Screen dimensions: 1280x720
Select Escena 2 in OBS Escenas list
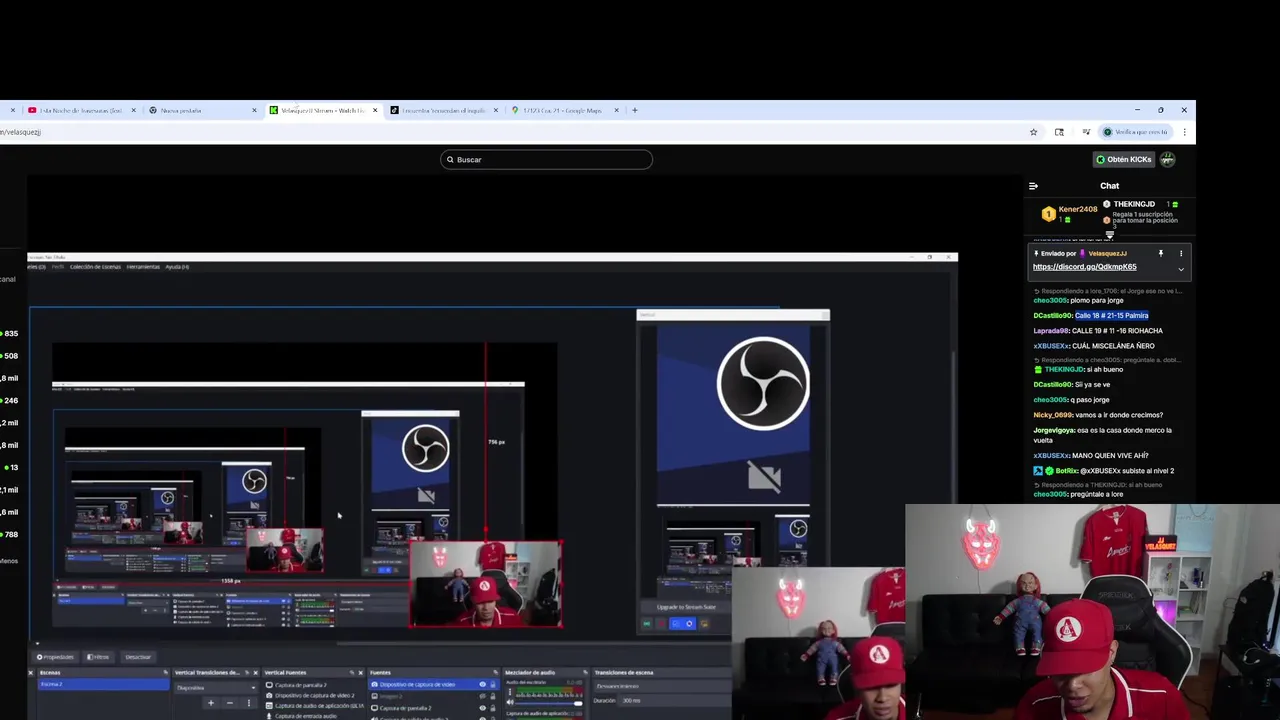103,684
